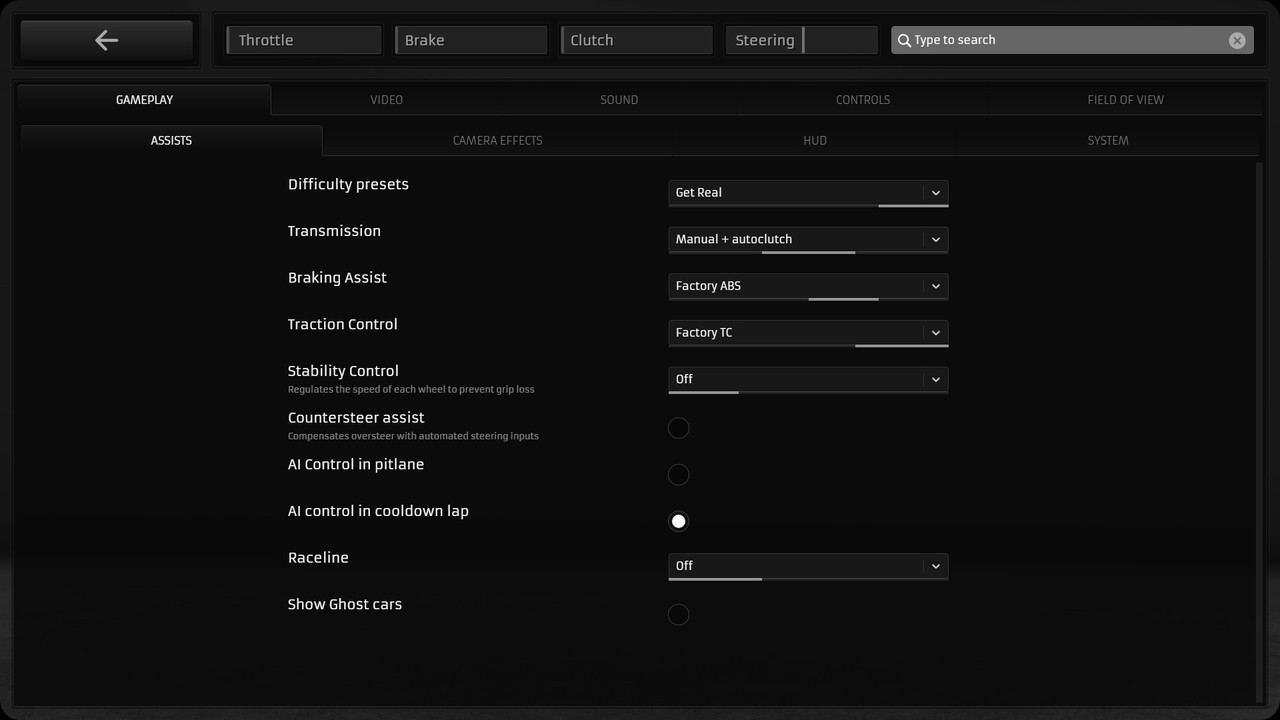
Task: Disable the AI control in cooldown lap toggle
Action: tap(678, 521)
